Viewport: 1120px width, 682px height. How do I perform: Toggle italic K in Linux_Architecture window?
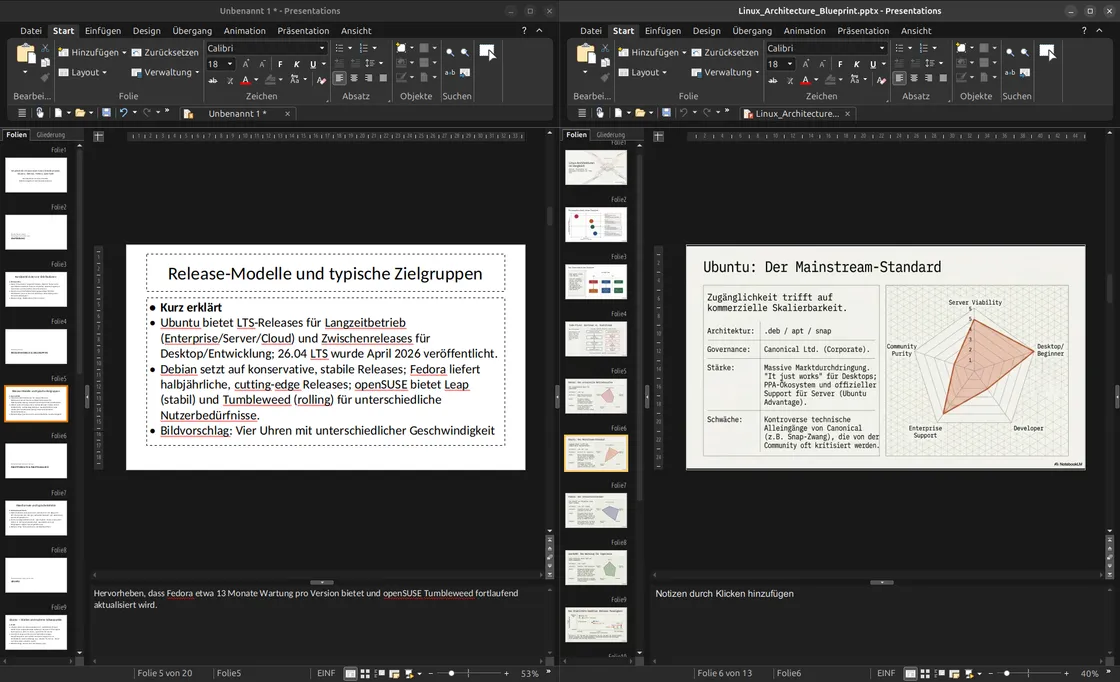856,64
